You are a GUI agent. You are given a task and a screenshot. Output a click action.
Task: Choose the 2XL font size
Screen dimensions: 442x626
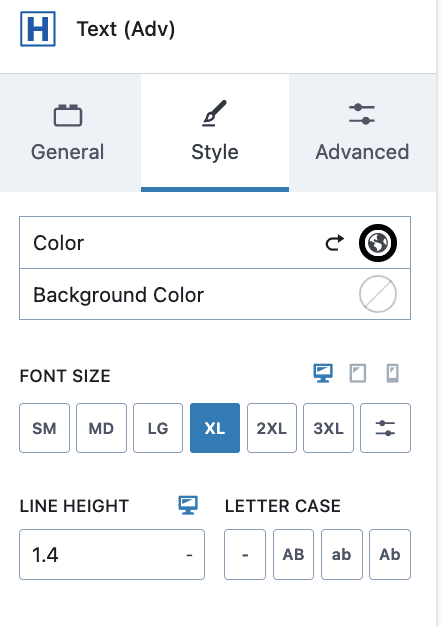click(272, 428)
